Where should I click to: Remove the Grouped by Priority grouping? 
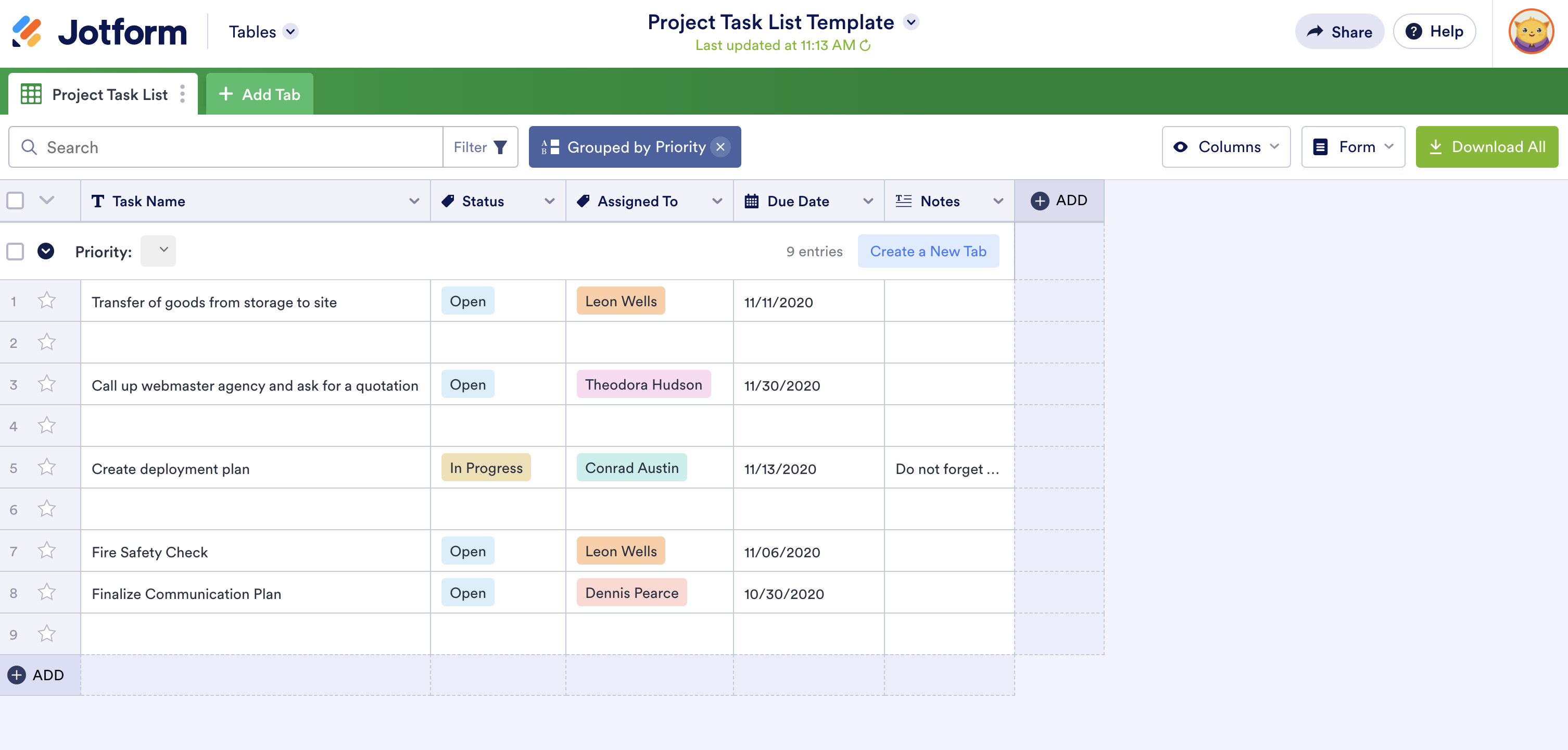[720, 147]
